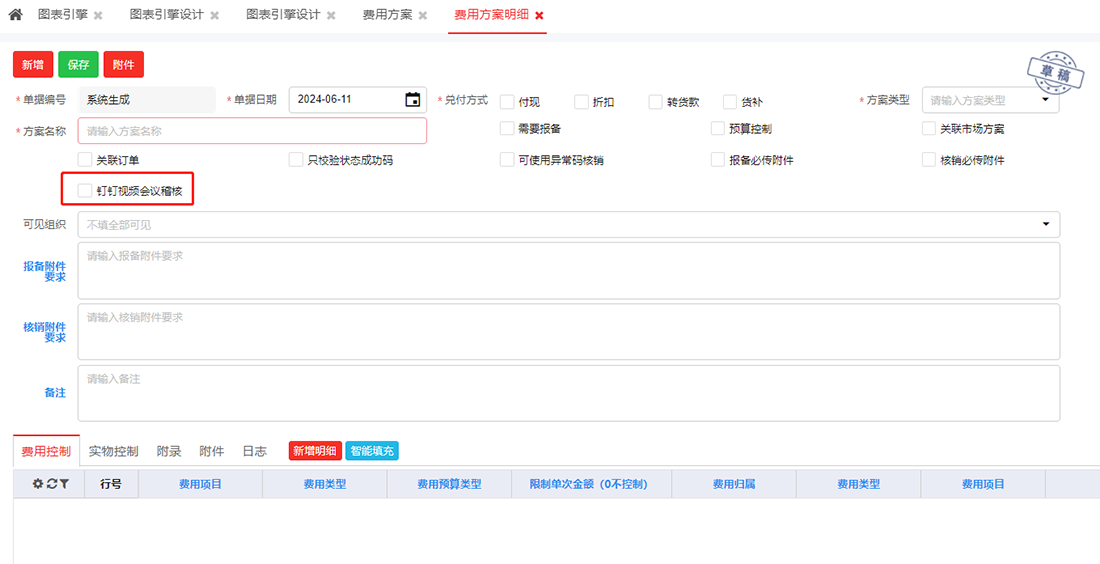The width and height of the screenshot is (1100, 564).
Task: Switch to the 实物控制 tab
Action: [x=113, y=452]
